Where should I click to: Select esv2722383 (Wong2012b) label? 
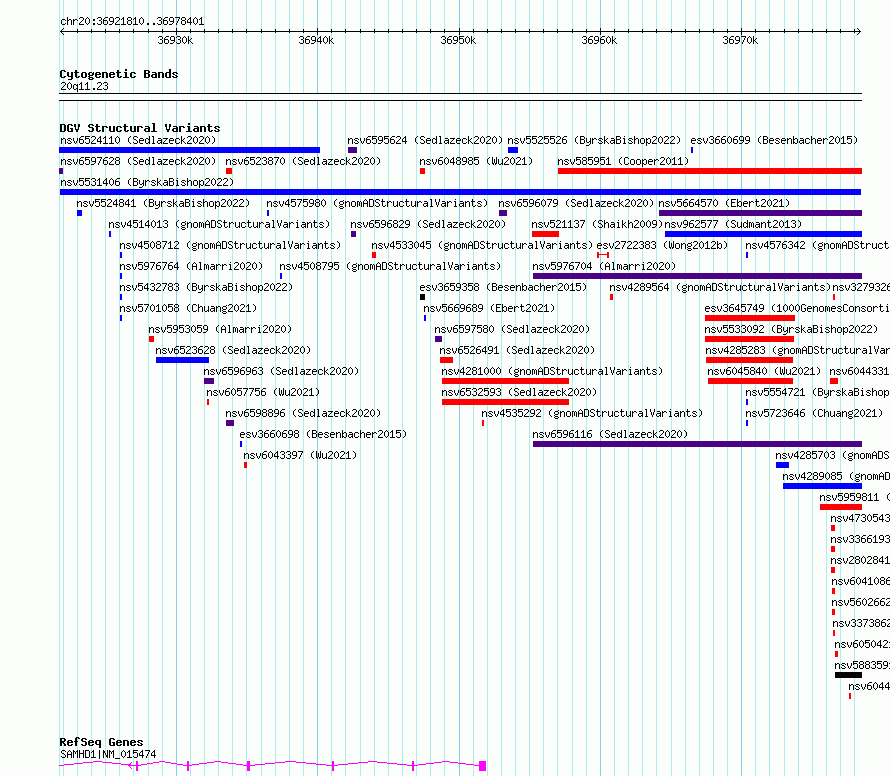pyautogui.click(x=662, y=245)
